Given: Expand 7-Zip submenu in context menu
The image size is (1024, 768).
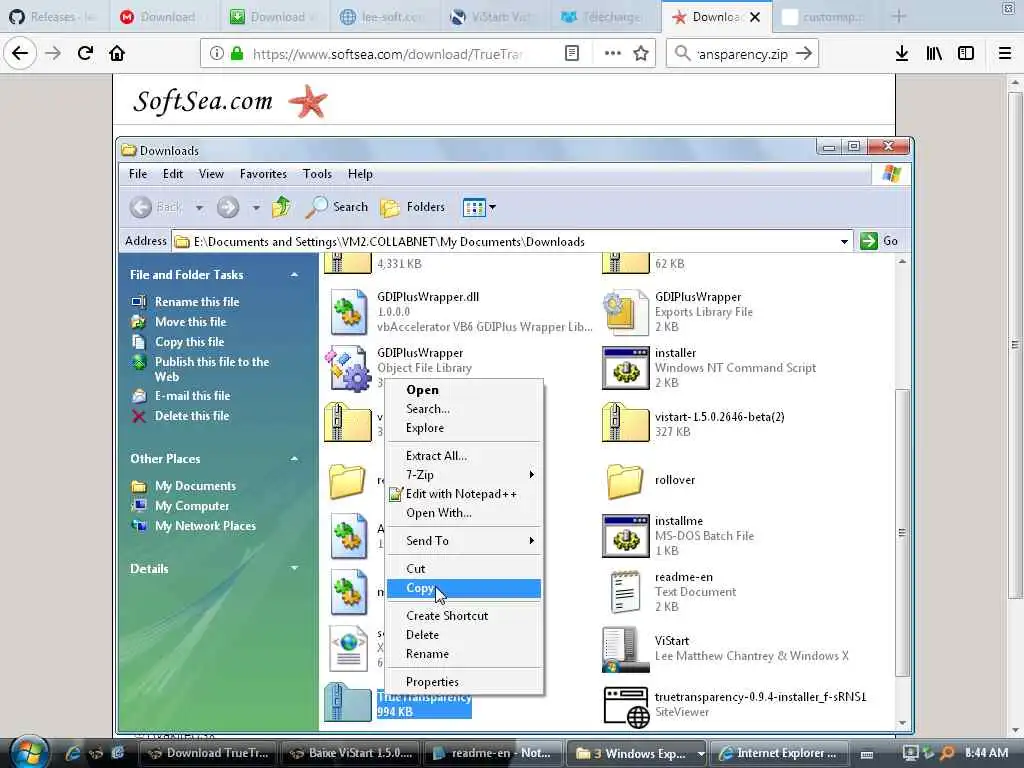Looking at the screenshot, I should click(464, 475).
